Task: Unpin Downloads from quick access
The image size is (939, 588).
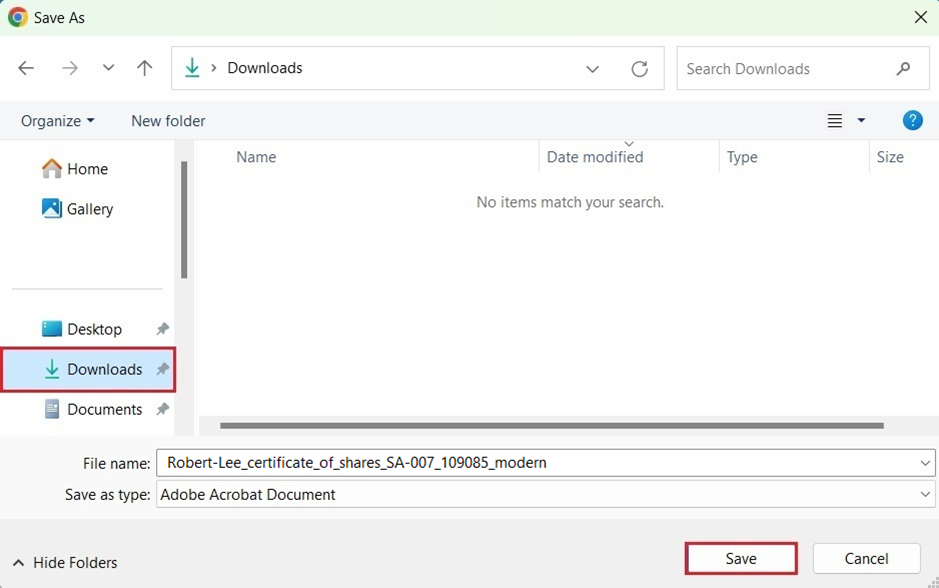Action: click(x=162, y=369)
